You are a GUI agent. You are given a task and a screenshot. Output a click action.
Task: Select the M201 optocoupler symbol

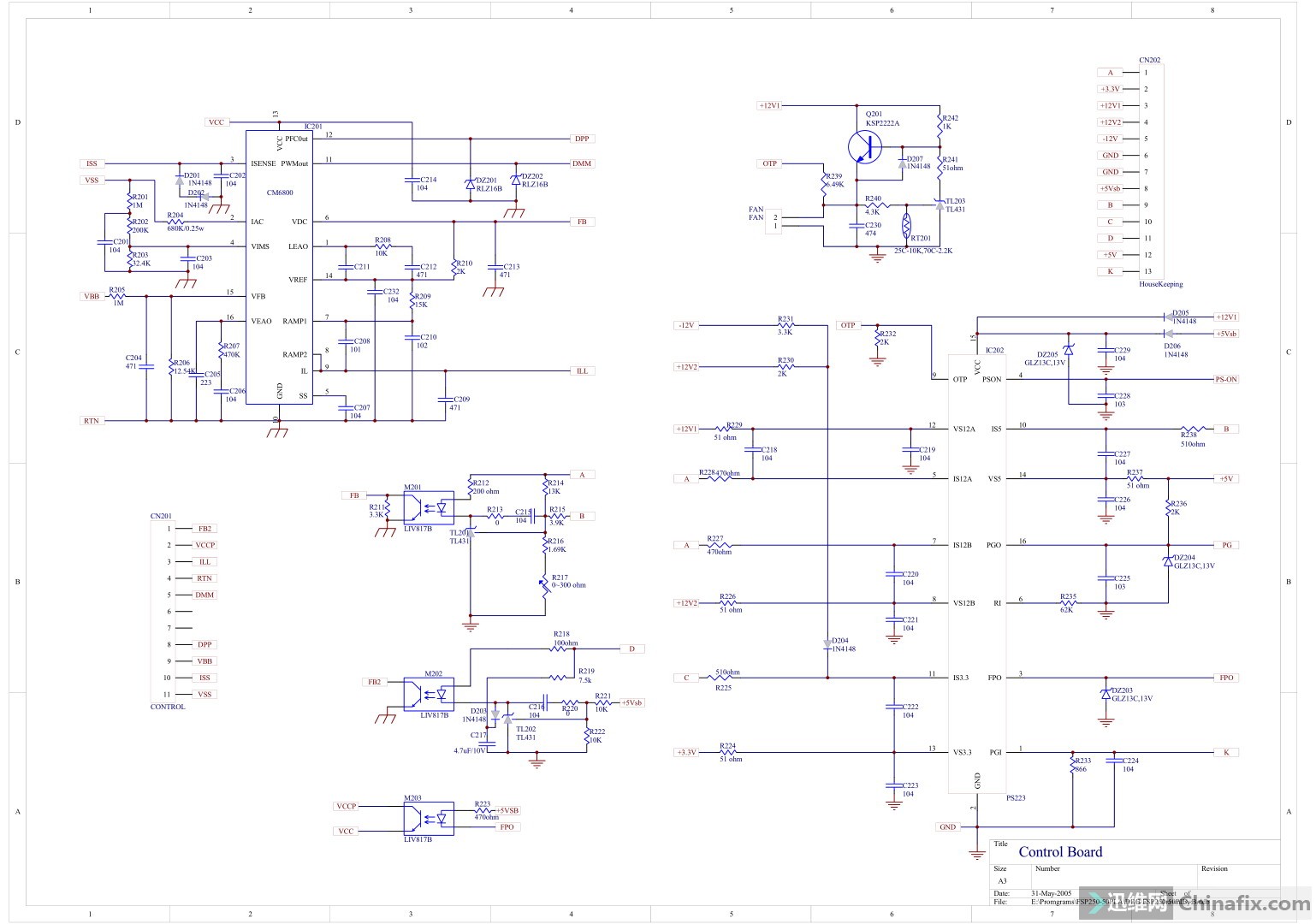429,507
